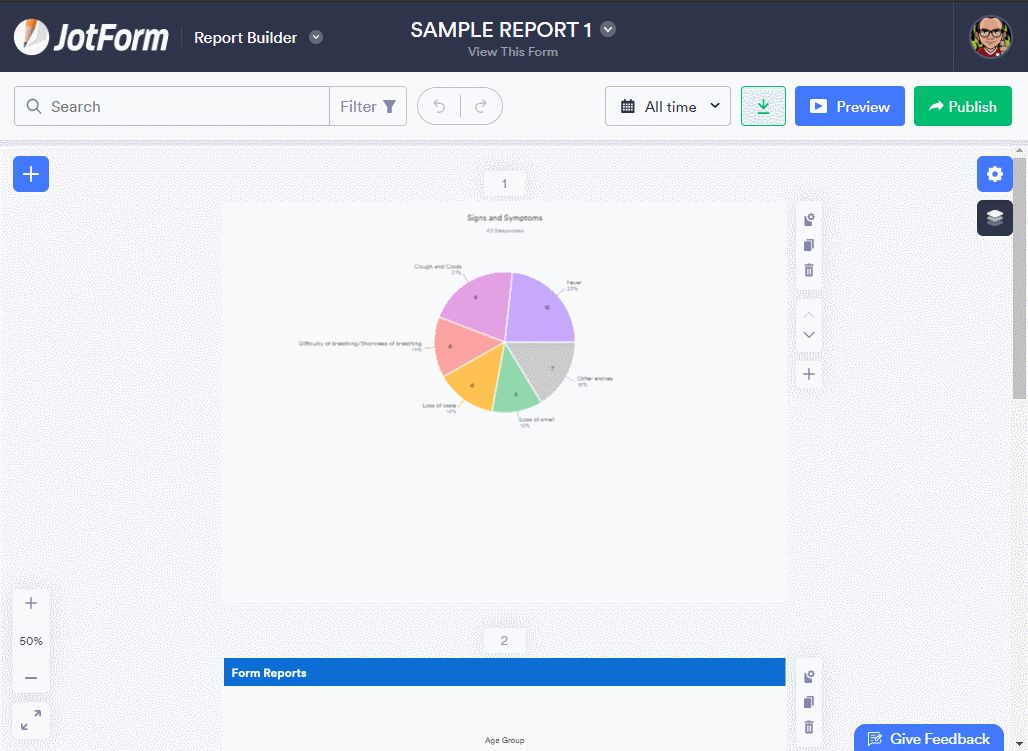Click the undo arrow icon
Viewport: 1028px width, 751px height.
click(x=439, y=105)
